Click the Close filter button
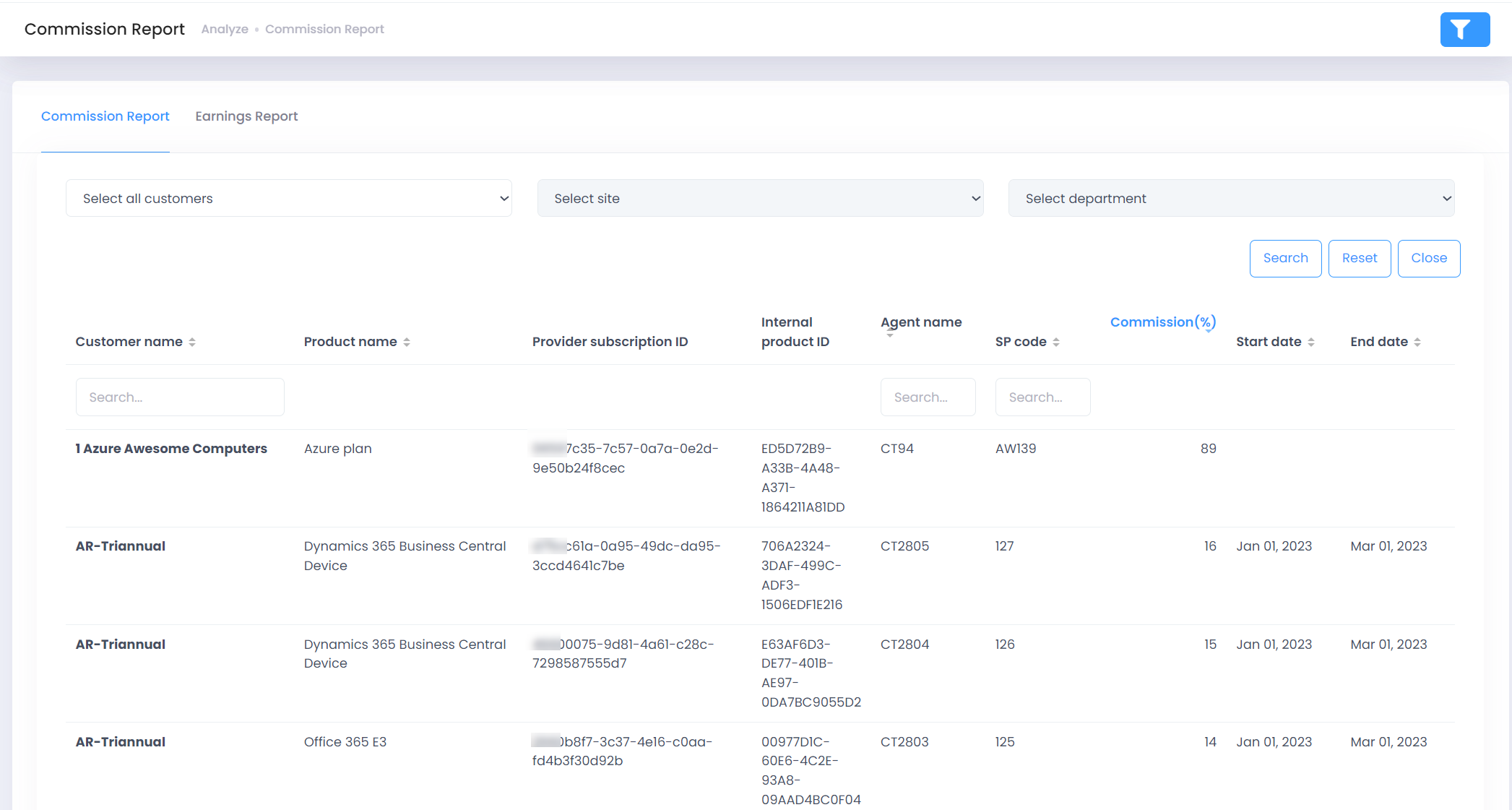Viewport: 1512px width, 810px height. click(x=1429, y=258)
